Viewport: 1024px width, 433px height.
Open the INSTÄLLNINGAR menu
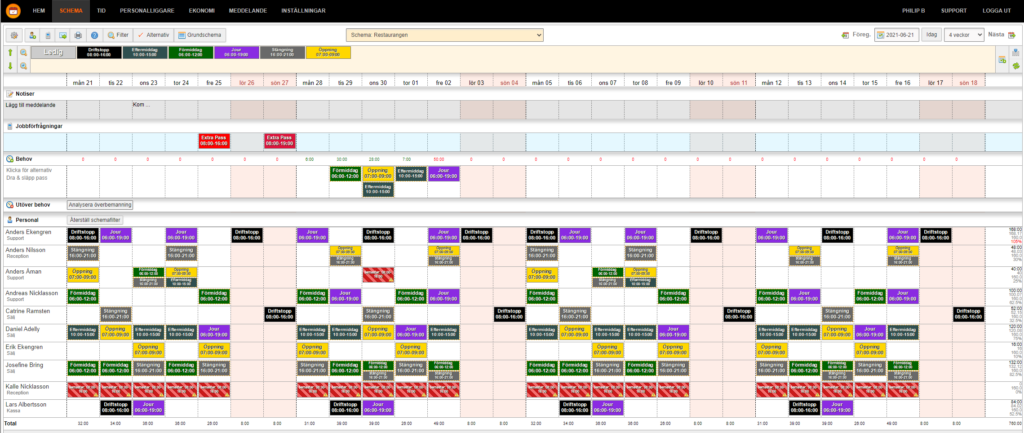(303, 11)
